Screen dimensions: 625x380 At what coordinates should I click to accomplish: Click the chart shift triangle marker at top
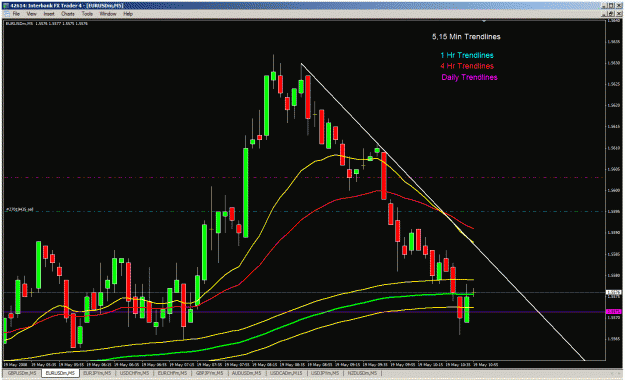click(x=484, y=21)
